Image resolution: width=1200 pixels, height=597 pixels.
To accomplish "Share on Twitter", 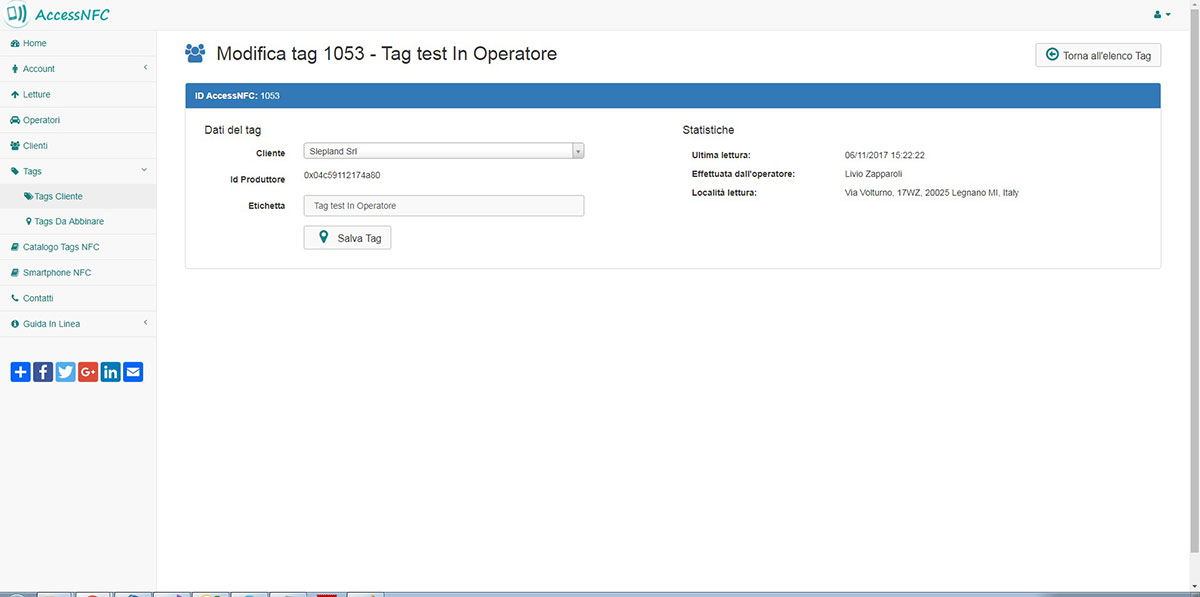I will [66, 372].
